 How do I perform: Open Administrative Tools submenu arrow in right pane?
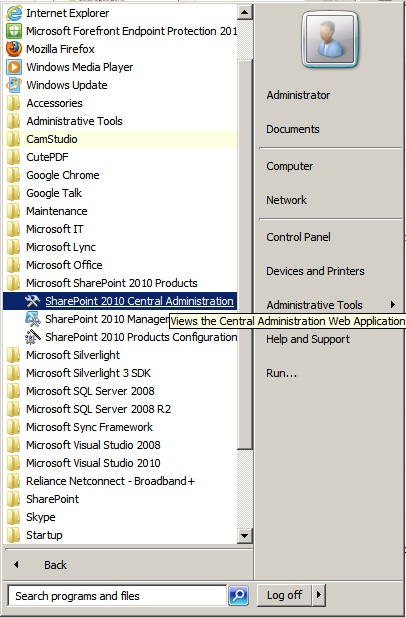coord(392,304)
